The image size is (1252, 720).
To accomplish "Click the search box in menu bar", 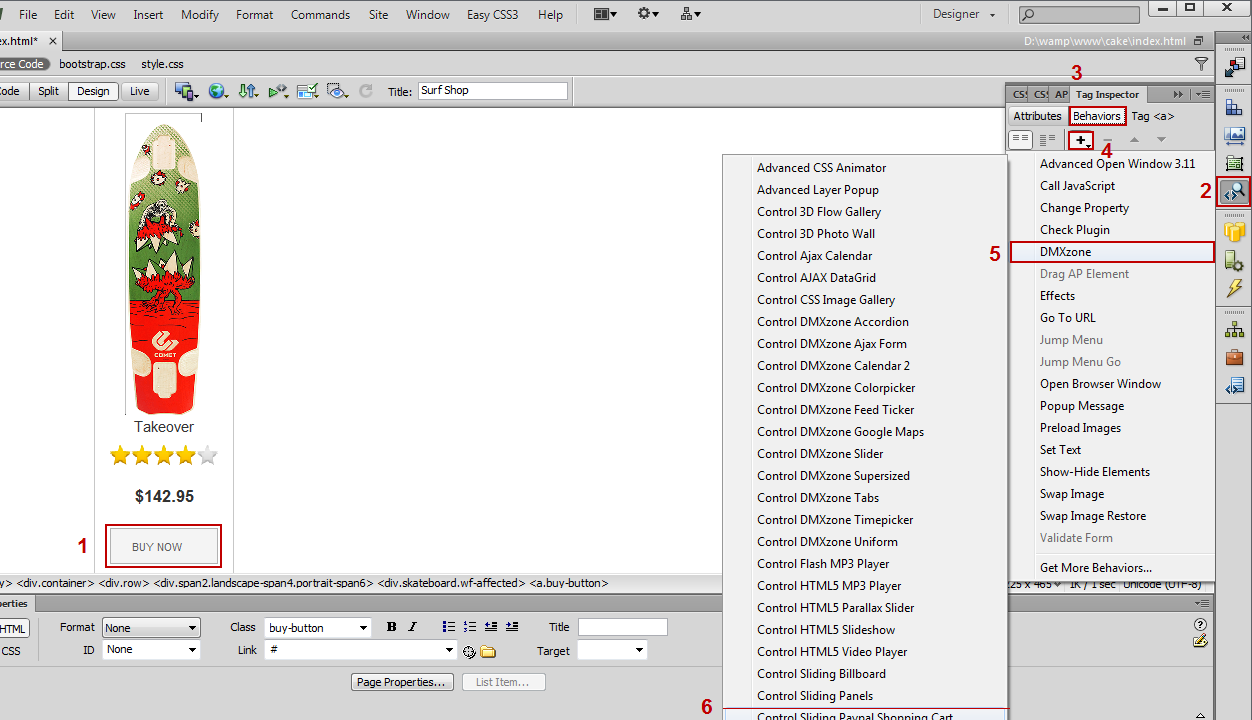I will click(1079, 15).
